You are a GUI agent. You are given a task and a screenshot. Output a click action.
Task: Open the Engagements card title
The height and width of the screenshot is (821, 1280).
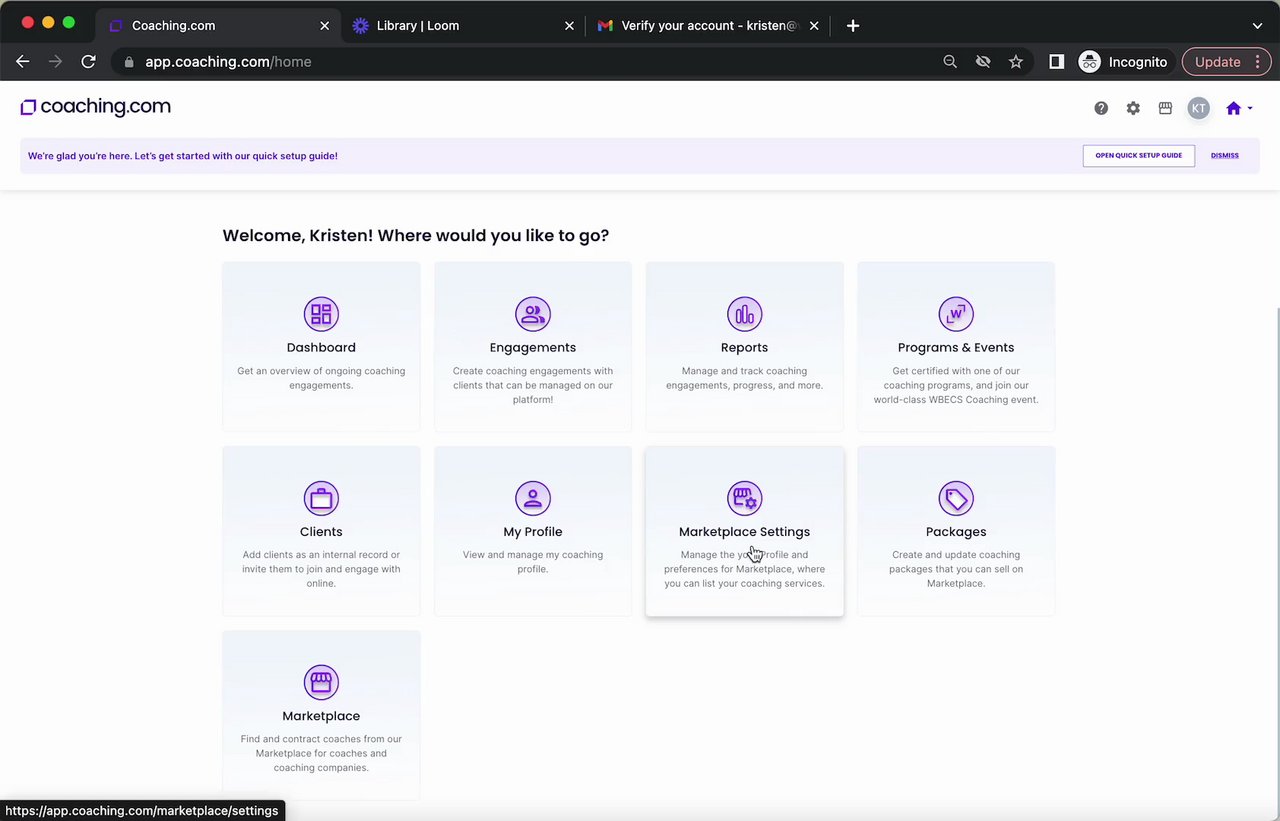[x=533, y=348]
